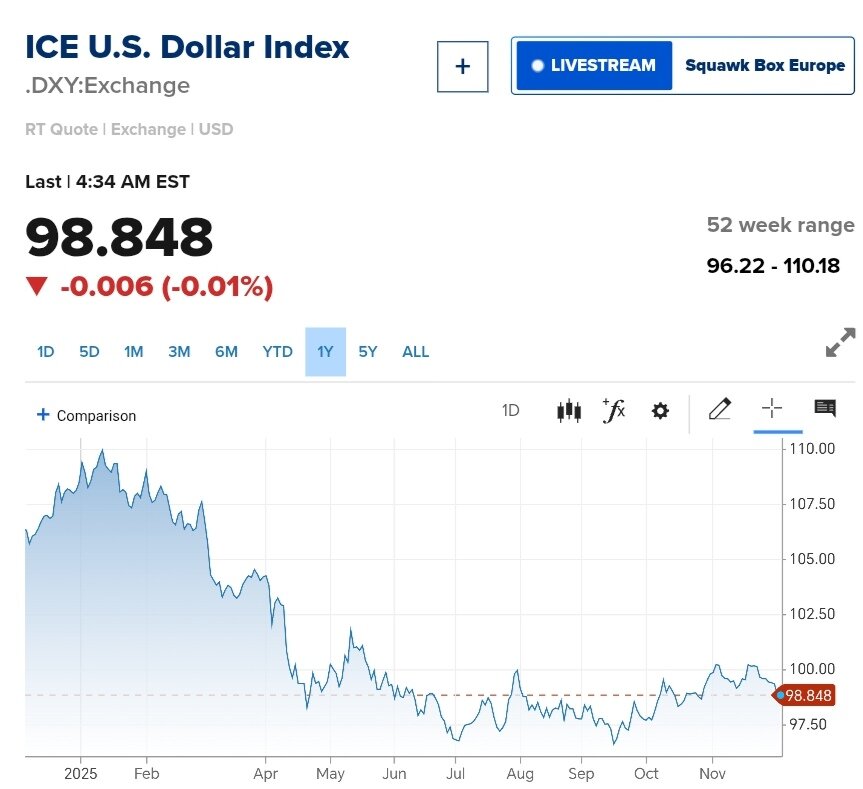This screenshot has width=863, height=789.
Task: Add DXY to watchlist with plus button
Action: (x=462, y=67)
